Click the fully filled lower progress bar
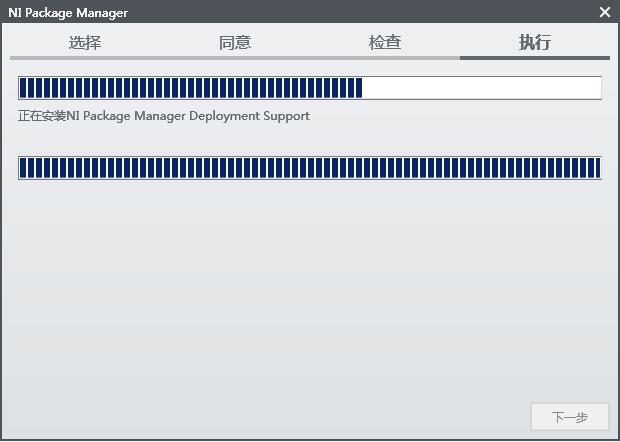 [x=310, y=168]
